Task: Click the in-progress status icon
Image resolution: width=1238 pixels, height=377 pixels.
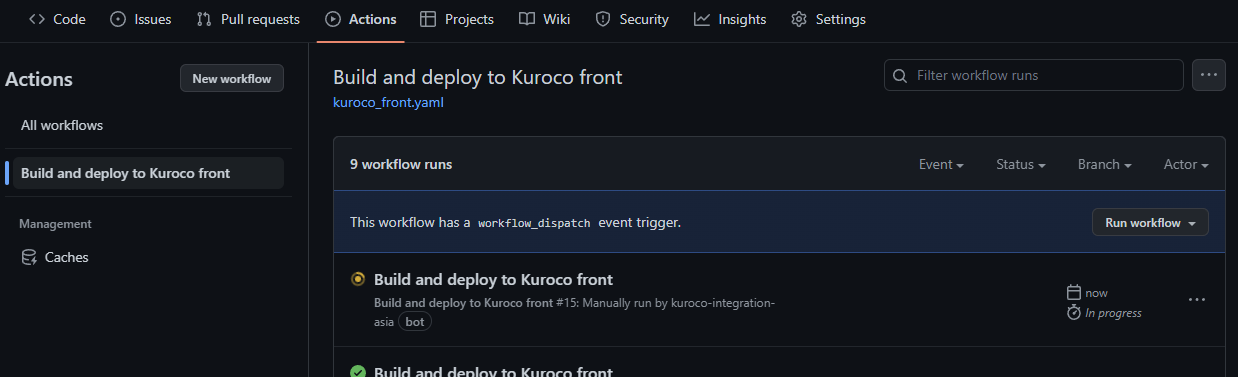Action: click(x=358, y=279)
